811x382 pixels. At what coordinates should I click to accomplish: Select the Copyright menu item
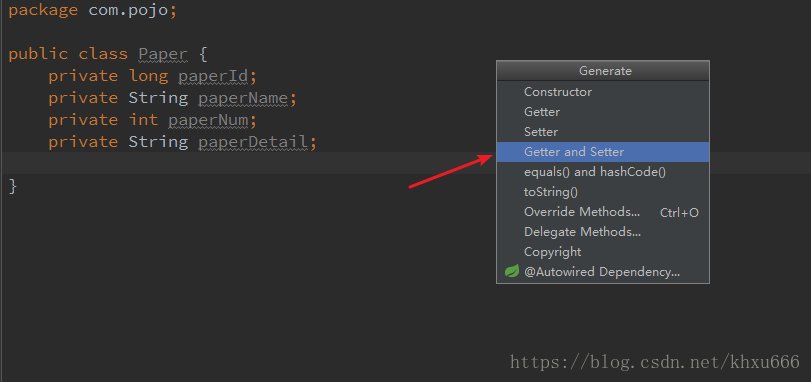[603, 252]
